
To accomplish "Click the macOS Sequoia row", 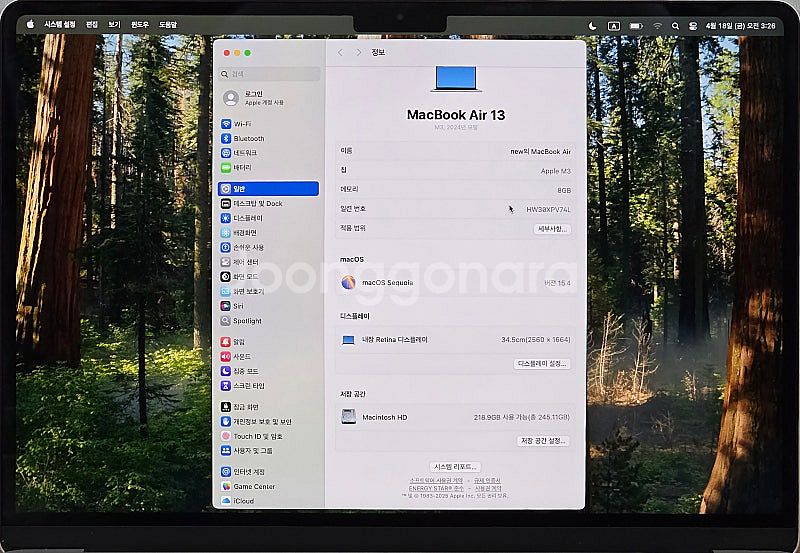I will pos(456,283).
